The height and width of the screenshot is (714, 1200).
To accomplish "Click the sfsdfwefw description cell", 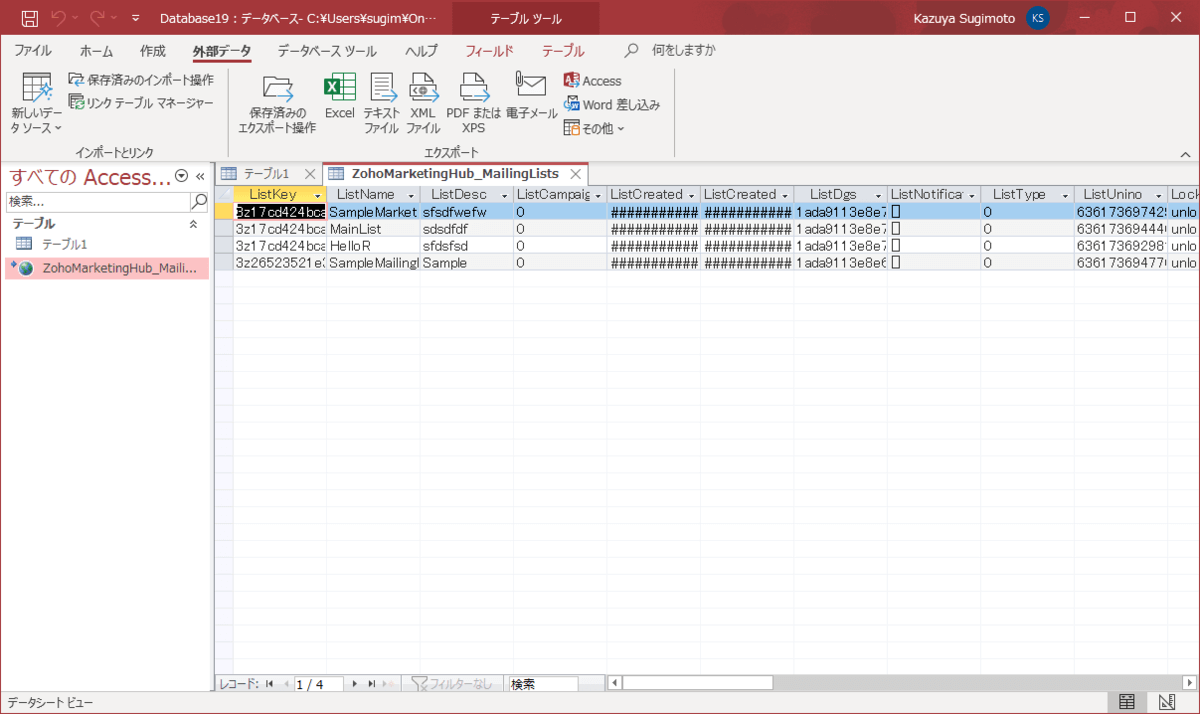I will pyautogui.click(x=466, y=212).
